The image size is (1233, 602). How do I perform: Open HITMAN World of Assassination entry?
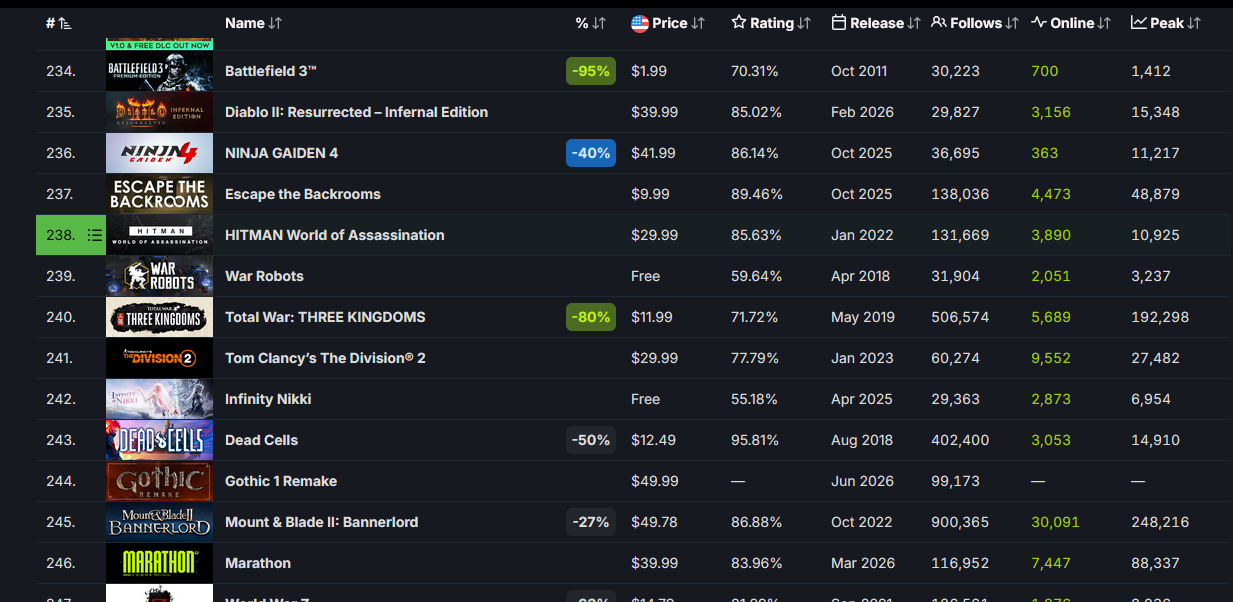pyautogui.click(x=335, y=235)
